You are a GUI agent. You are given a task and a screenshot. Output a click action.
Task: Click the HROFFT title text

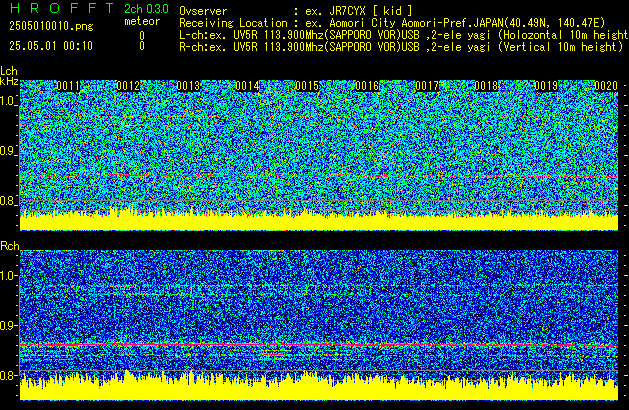62,8
